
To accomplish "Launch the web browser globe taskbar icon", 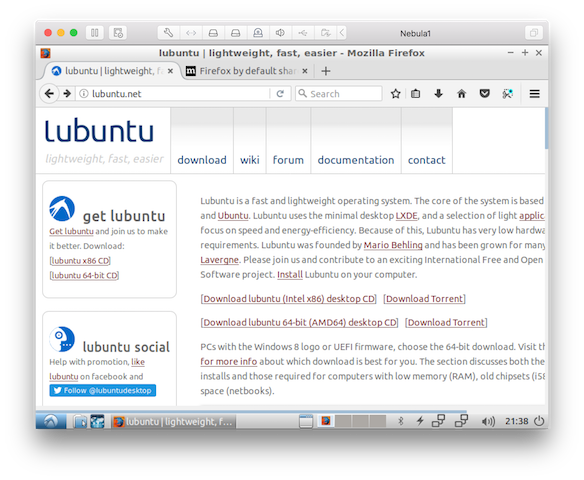I will coord(98,421).
